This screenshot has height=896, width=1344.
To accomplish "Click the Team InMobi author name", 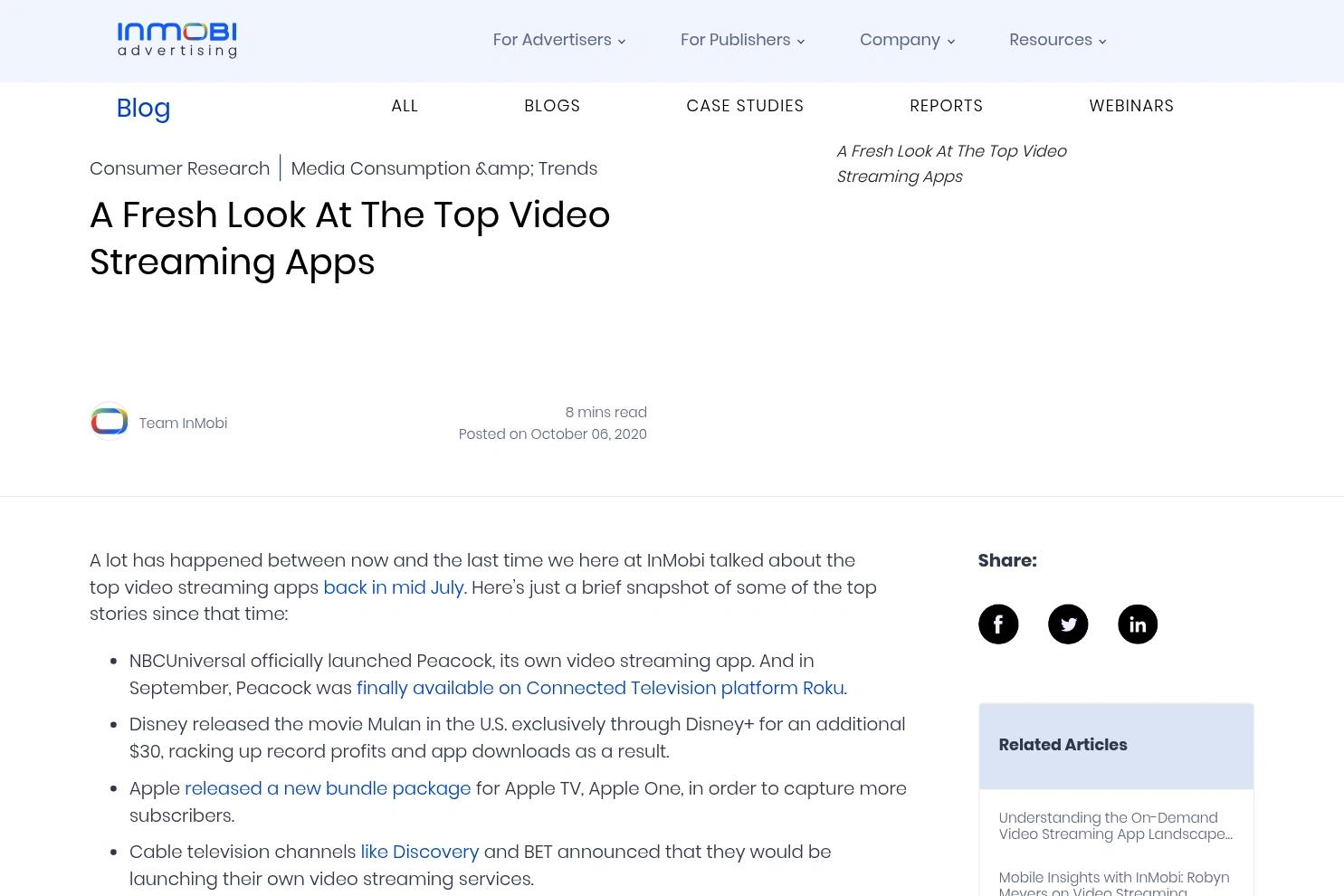I will point(183,423).
